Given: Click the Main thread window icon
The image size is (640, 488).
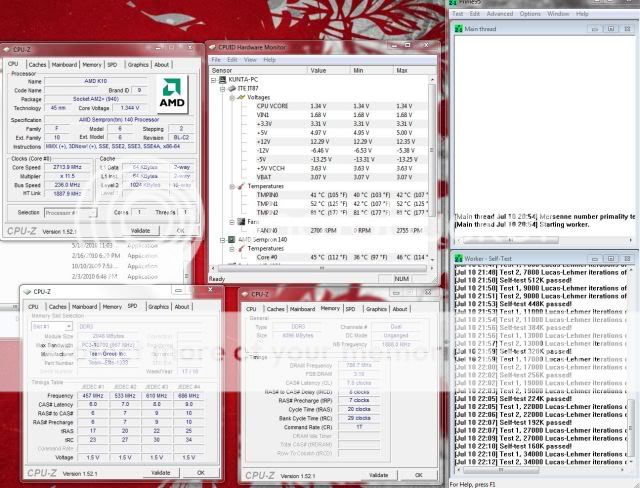Looking at the screenshot, I should [x=459, y=29].
